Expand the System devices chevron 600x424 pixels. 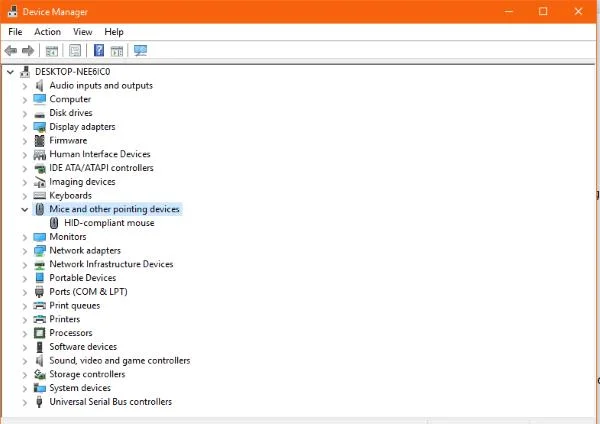24,389
